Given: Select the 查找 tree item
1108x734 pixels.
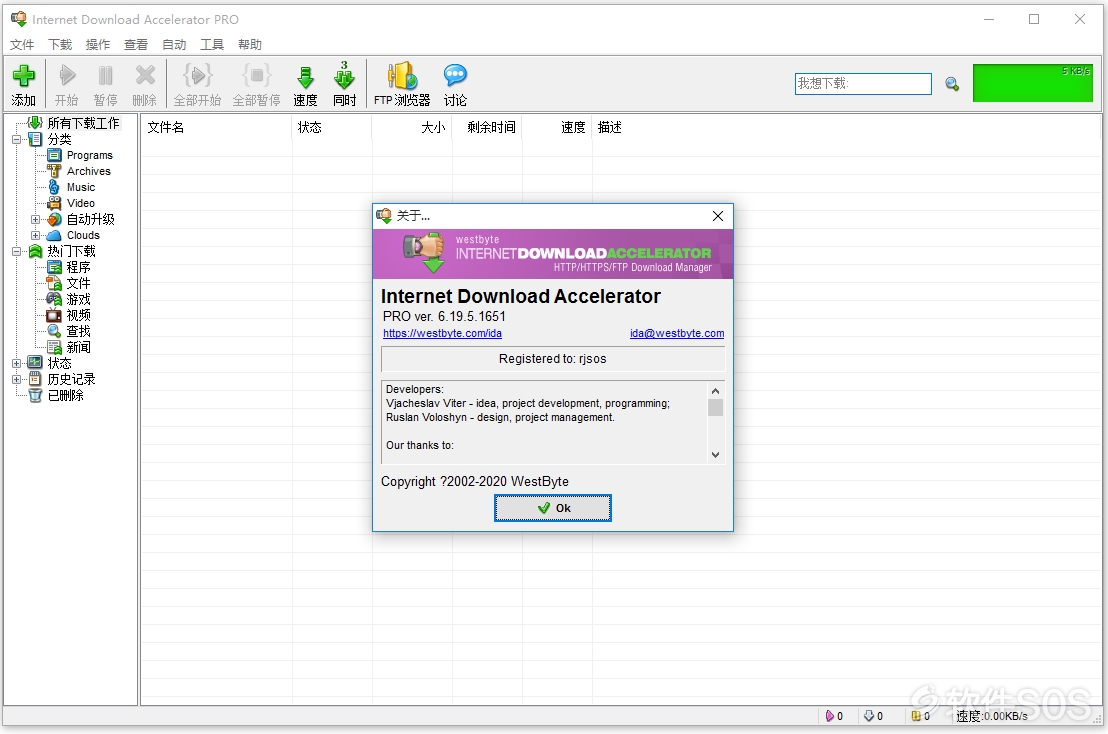Looking at the screenshot, I should pyautogui.click(x=78, y=331).
